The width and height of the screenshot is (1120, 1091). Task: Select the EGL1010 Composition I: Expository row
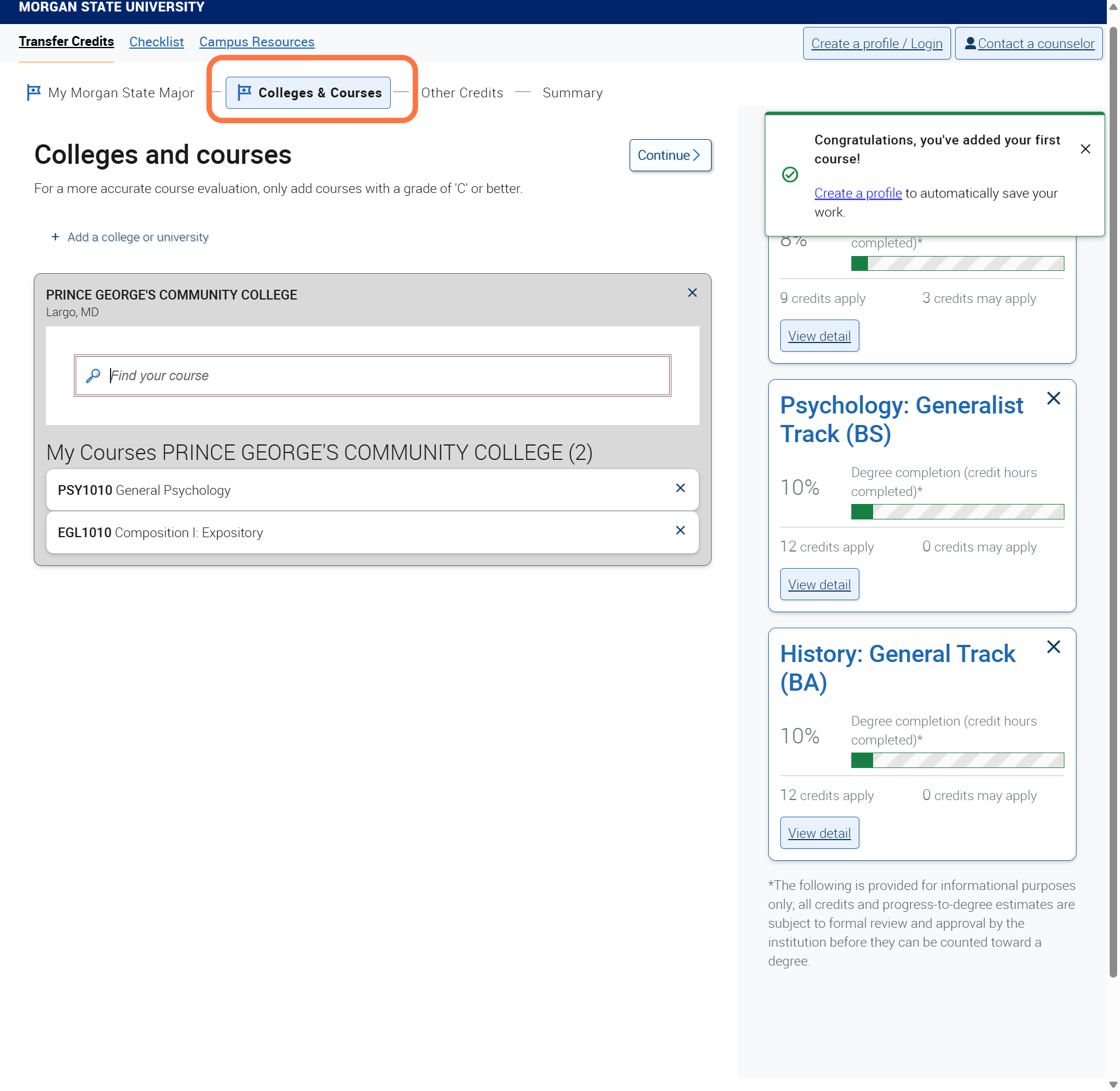pyautogui.click(x=372, y=532)
